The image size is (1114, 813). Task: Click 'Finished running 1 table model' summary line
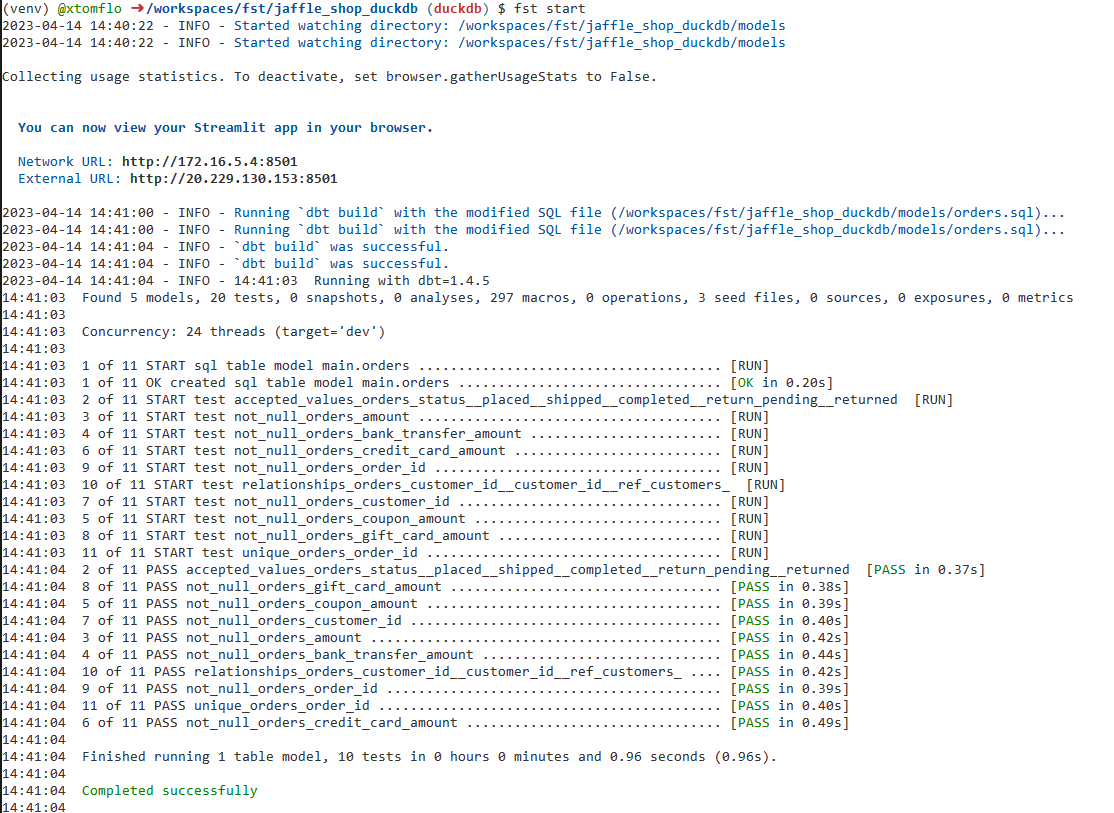429,756
